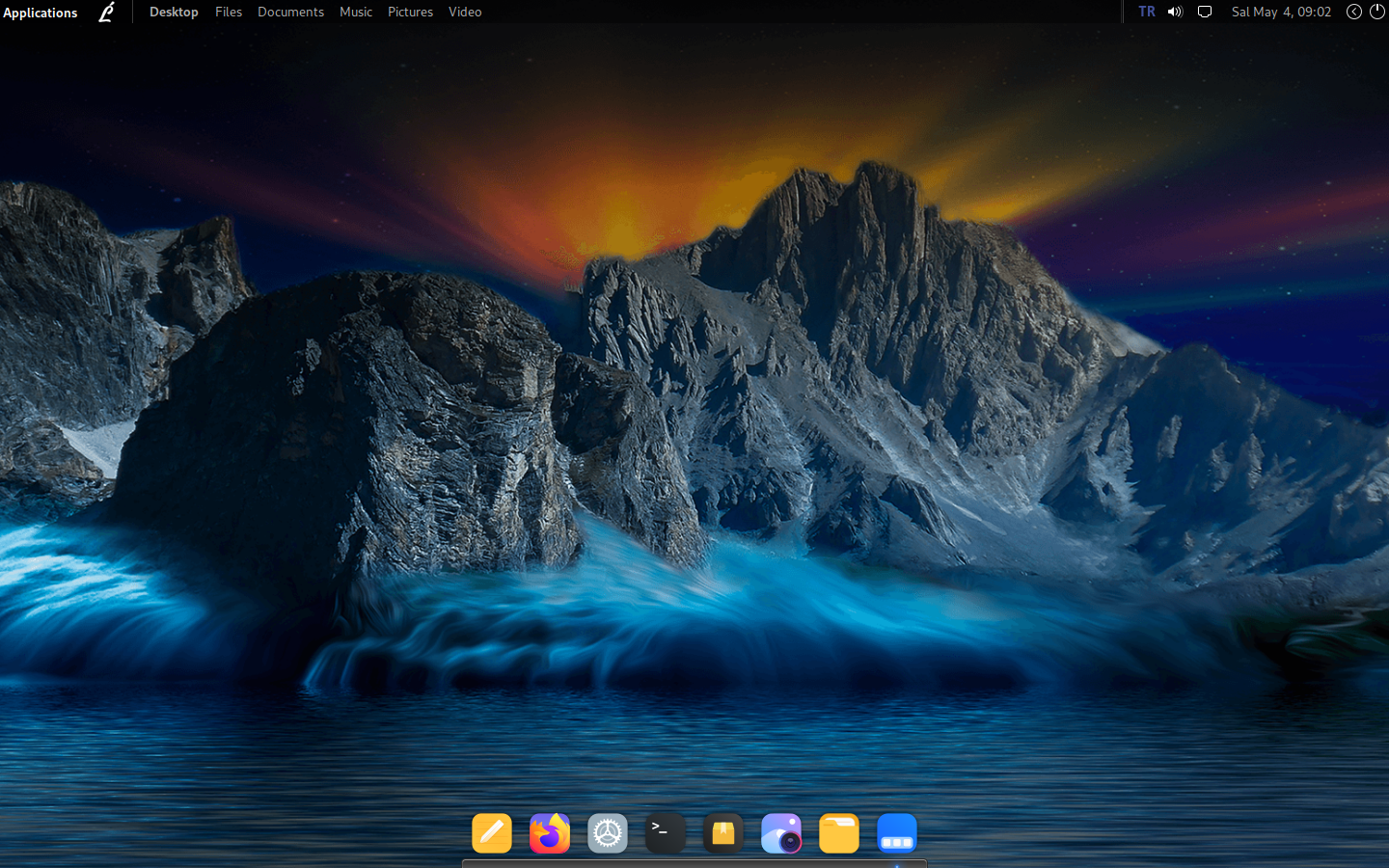
Task: Open the notes text editor in the dock
Action: 492,833
